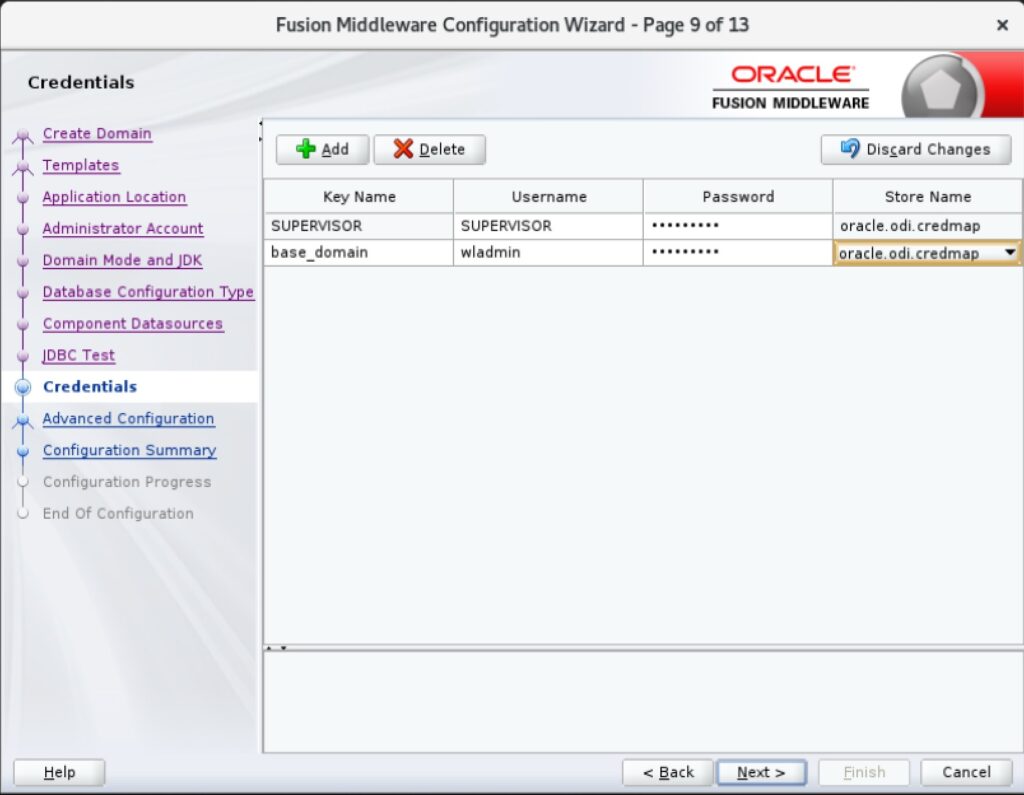Select the current Credentials step

coord(90,387)
